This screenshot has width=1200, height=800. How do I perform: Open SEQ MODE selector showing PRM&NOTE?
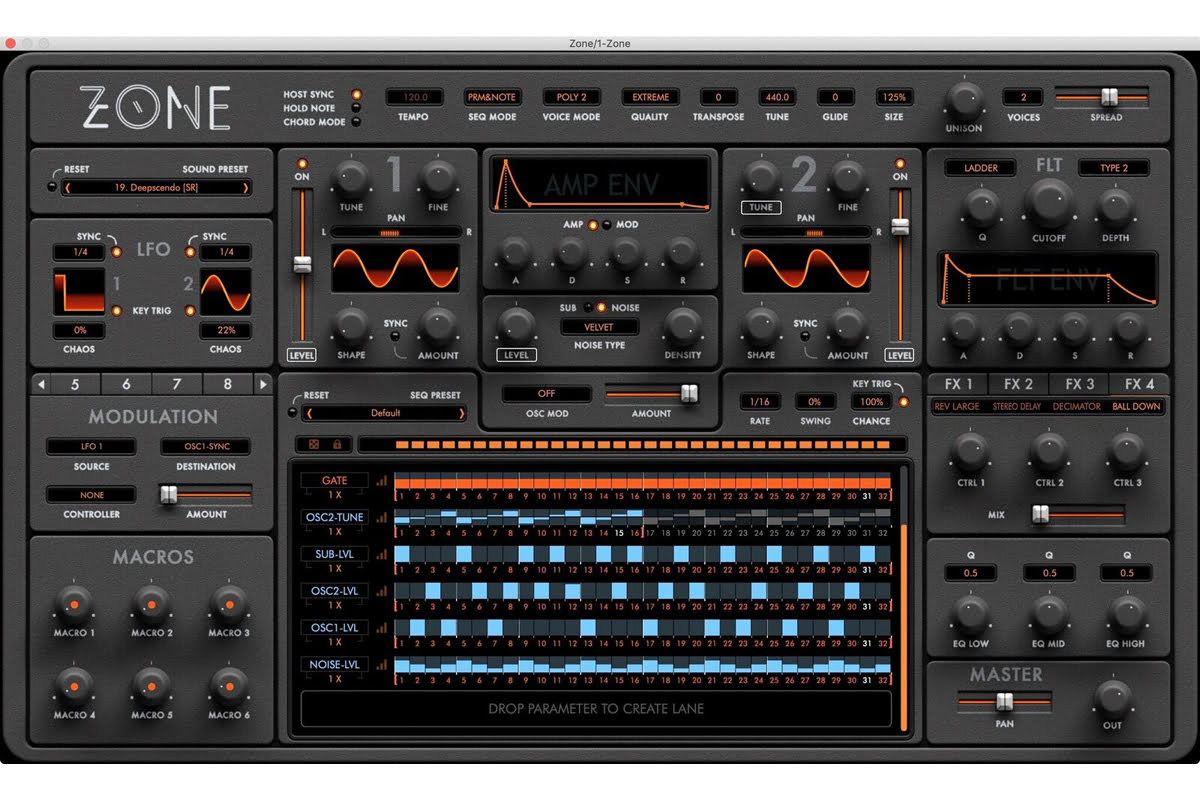click(492, 97)
